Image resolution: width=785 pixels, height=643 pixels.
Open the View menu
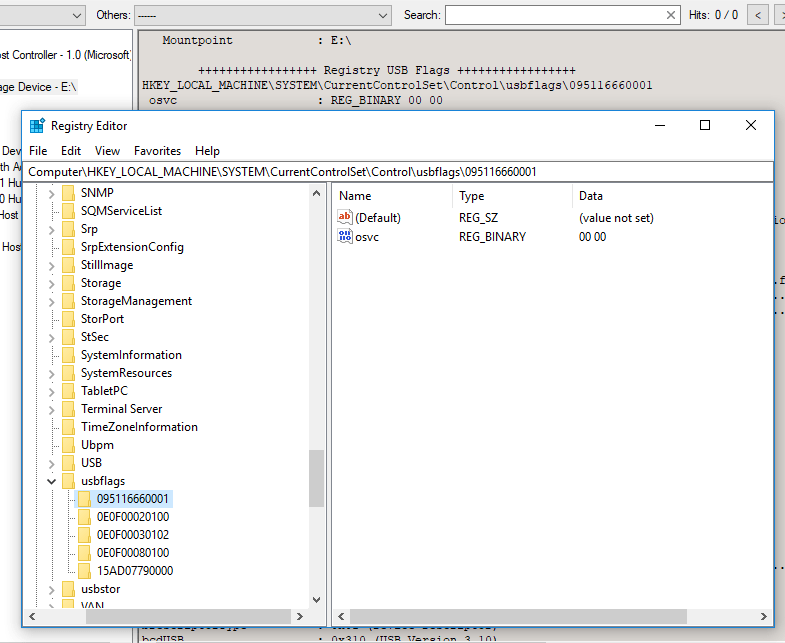pyautogui.click(x=107, y=151)
